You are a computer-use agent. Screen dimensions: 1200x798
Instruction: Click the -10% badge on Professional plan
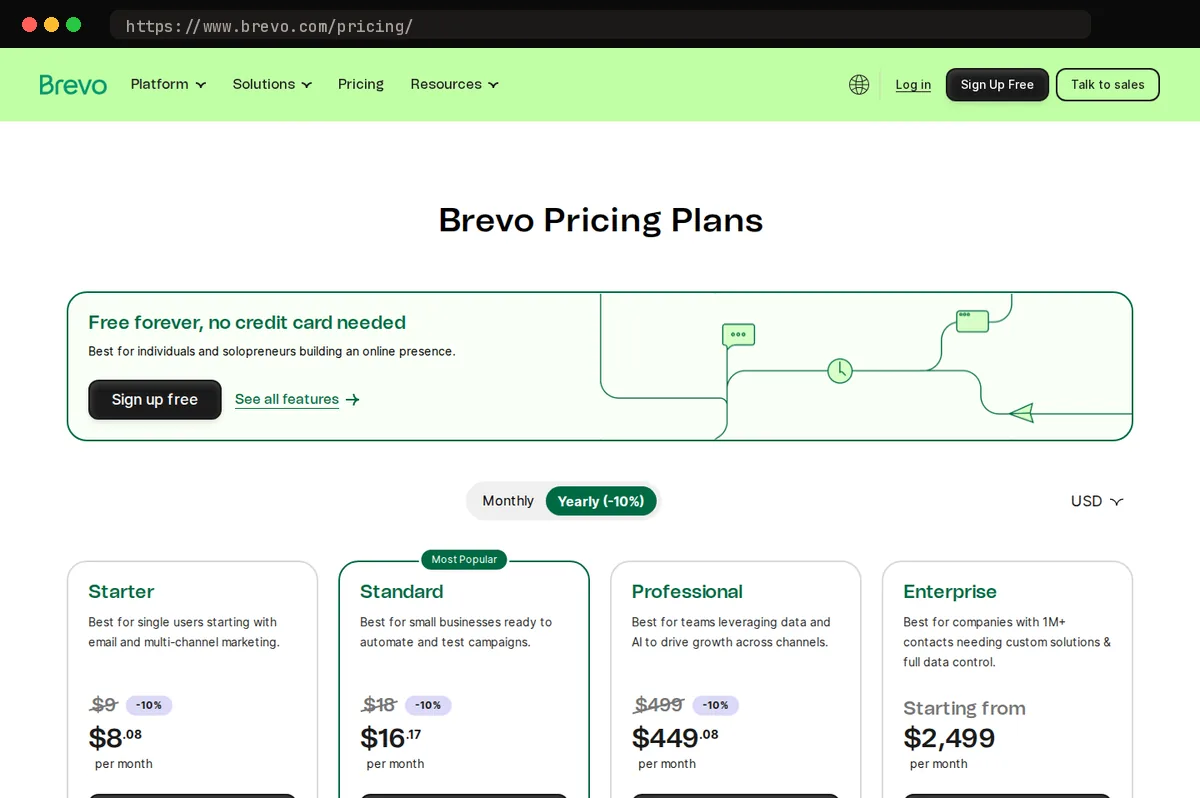pyautogui.click(x=715, y=705)
